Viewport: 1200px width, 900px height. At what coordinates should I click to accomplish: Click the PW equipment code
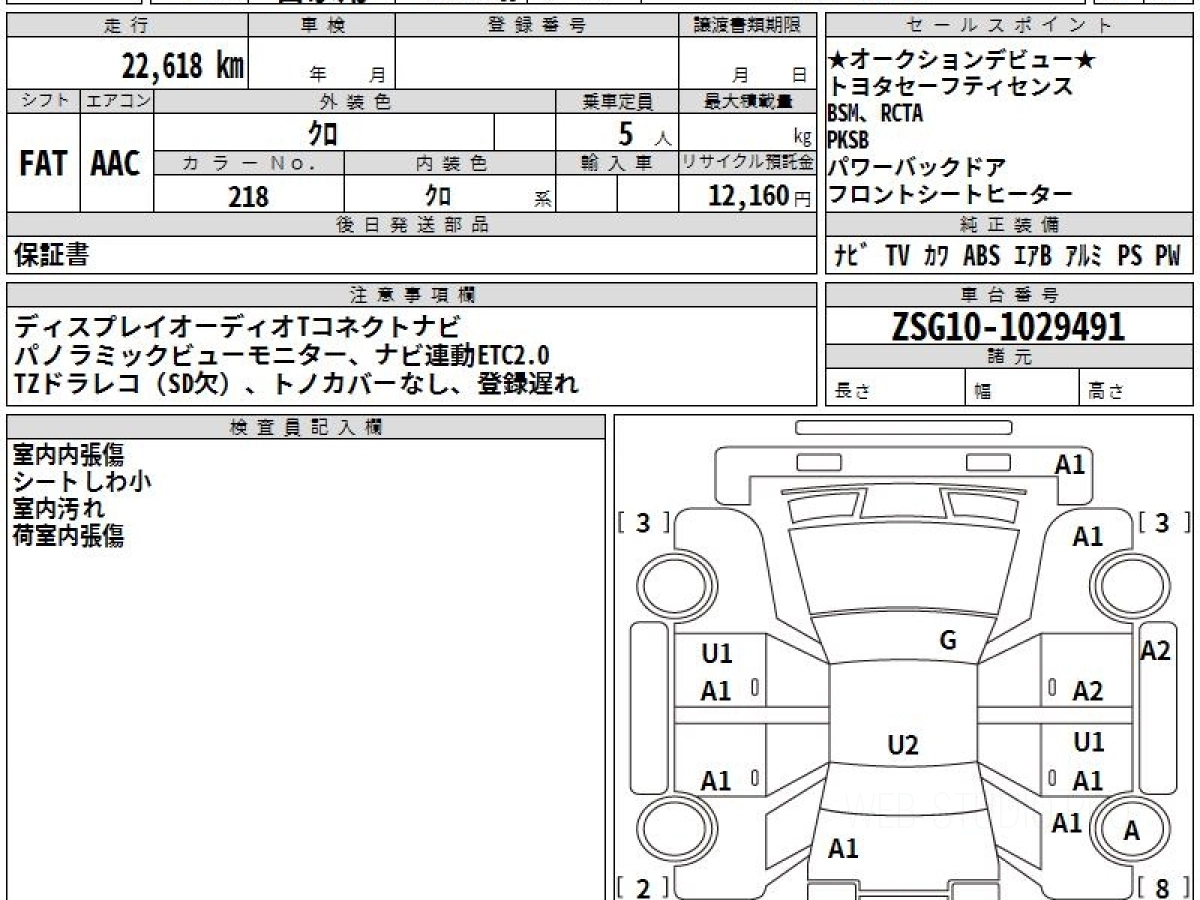click(1169, 256)
